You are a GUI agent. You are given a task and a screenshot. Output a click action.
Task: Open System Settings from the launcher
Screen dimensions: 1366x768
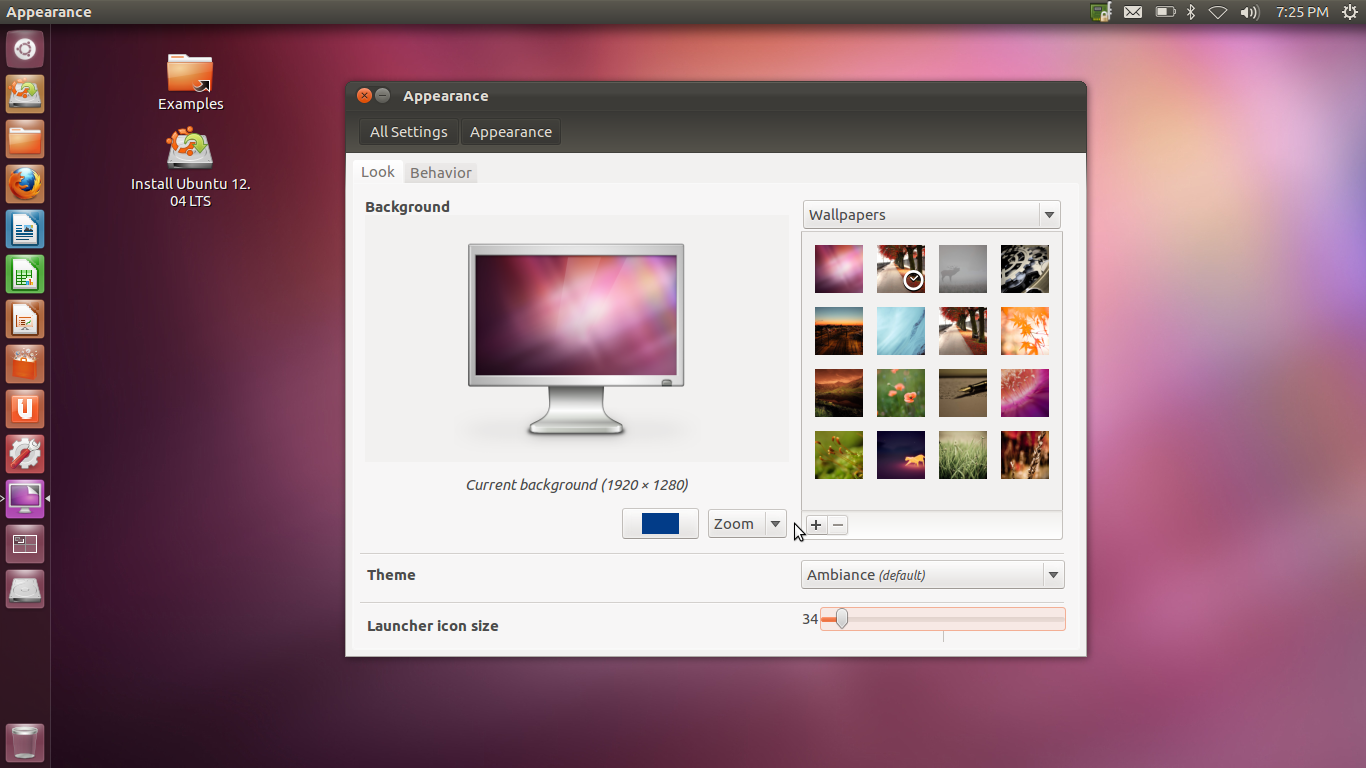(25, 454)
